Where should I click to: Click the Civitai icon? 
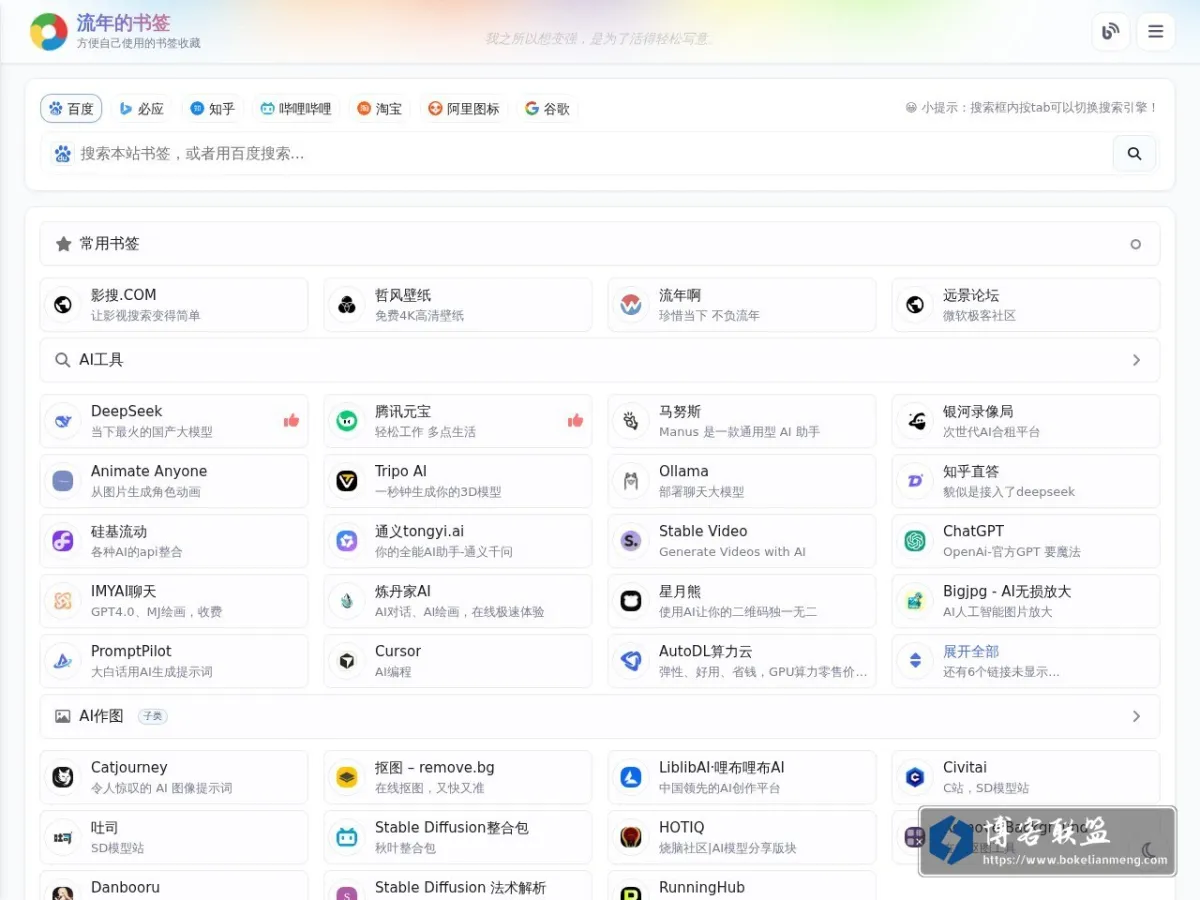click(x=915, y=777)
